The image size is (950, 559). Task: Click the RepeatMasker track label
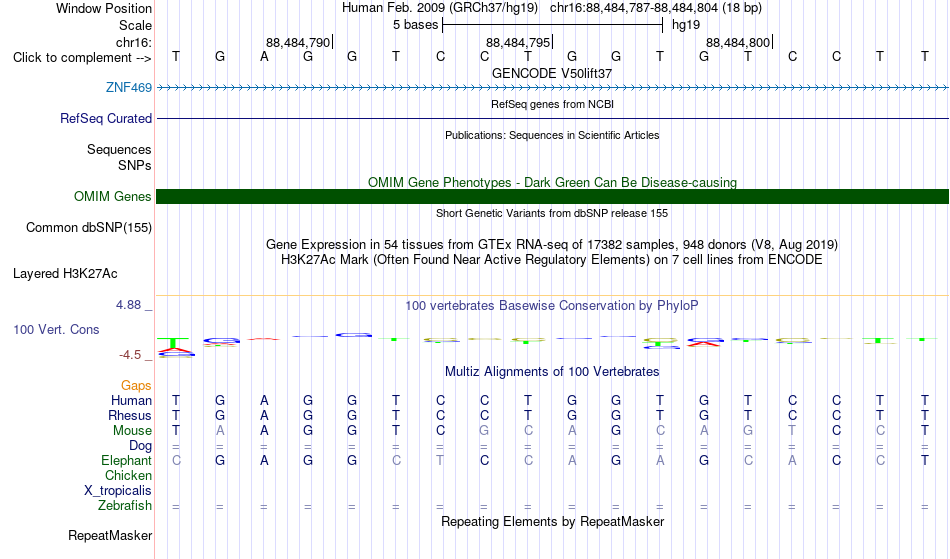click(110, 535)
